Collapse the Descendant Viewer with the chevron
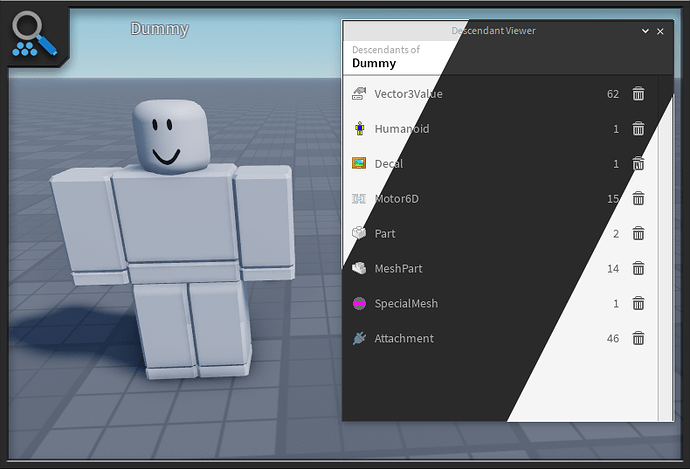 tap(645, 31)
